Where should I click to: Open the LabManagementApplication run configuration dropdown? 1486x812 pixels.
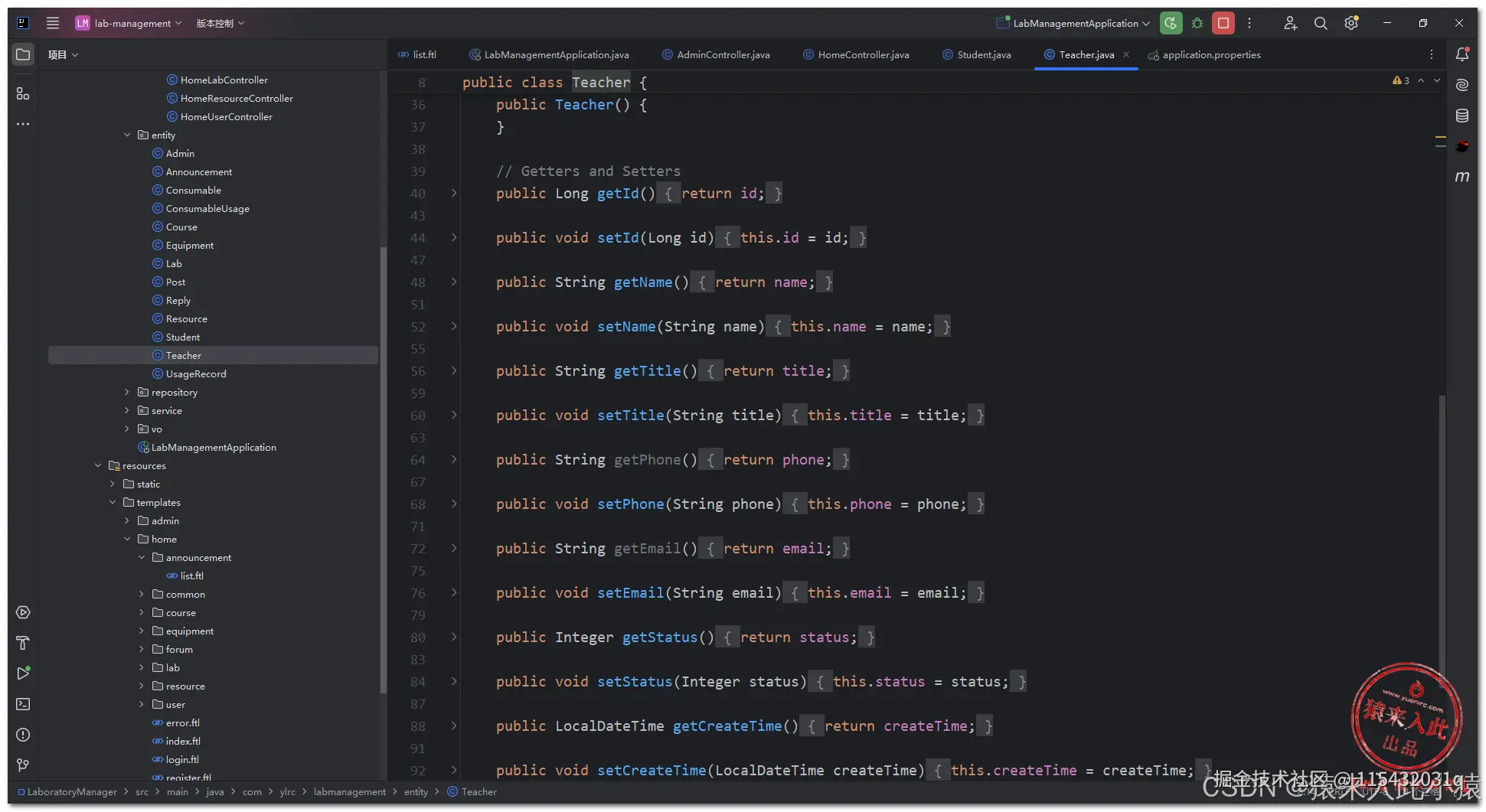[1073, 23]
